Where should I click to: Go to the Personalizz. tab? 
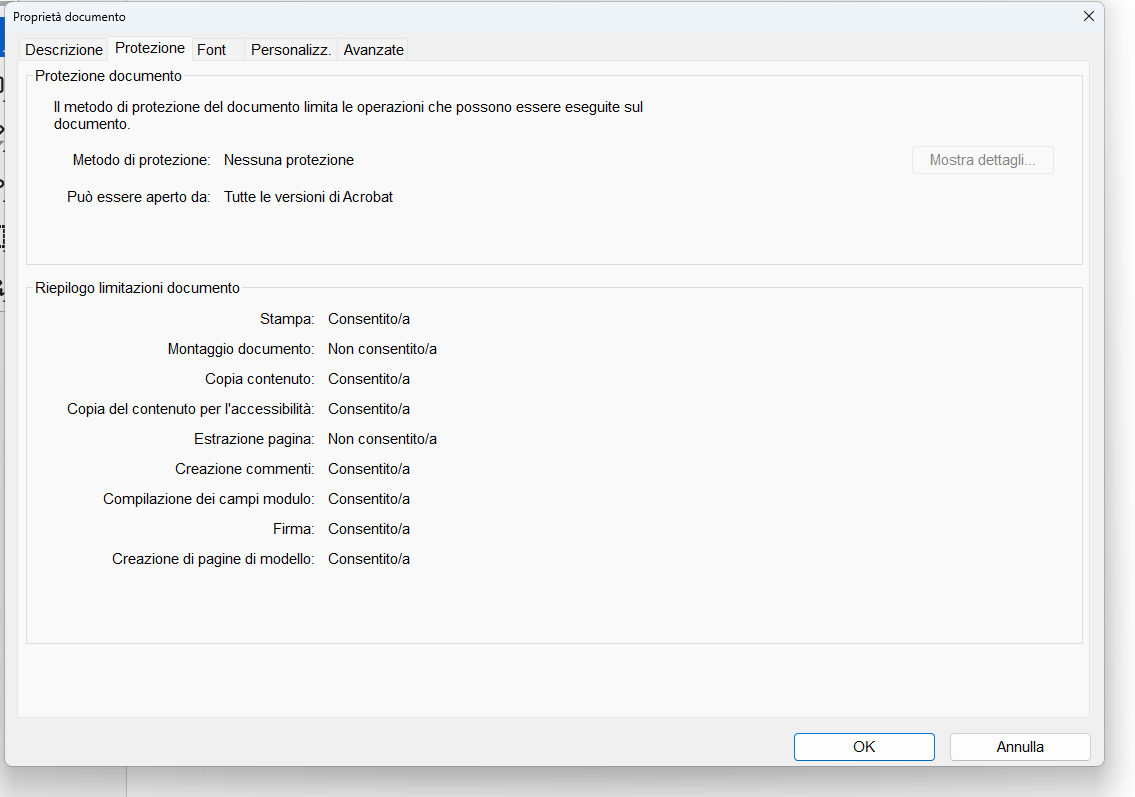coord(291,50)
